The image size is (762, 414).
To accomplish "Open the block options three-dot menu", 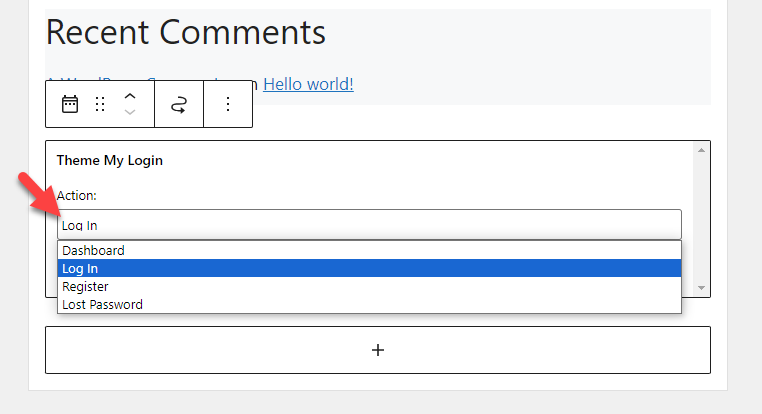I will pyautogui.click(x=228, y=104).
